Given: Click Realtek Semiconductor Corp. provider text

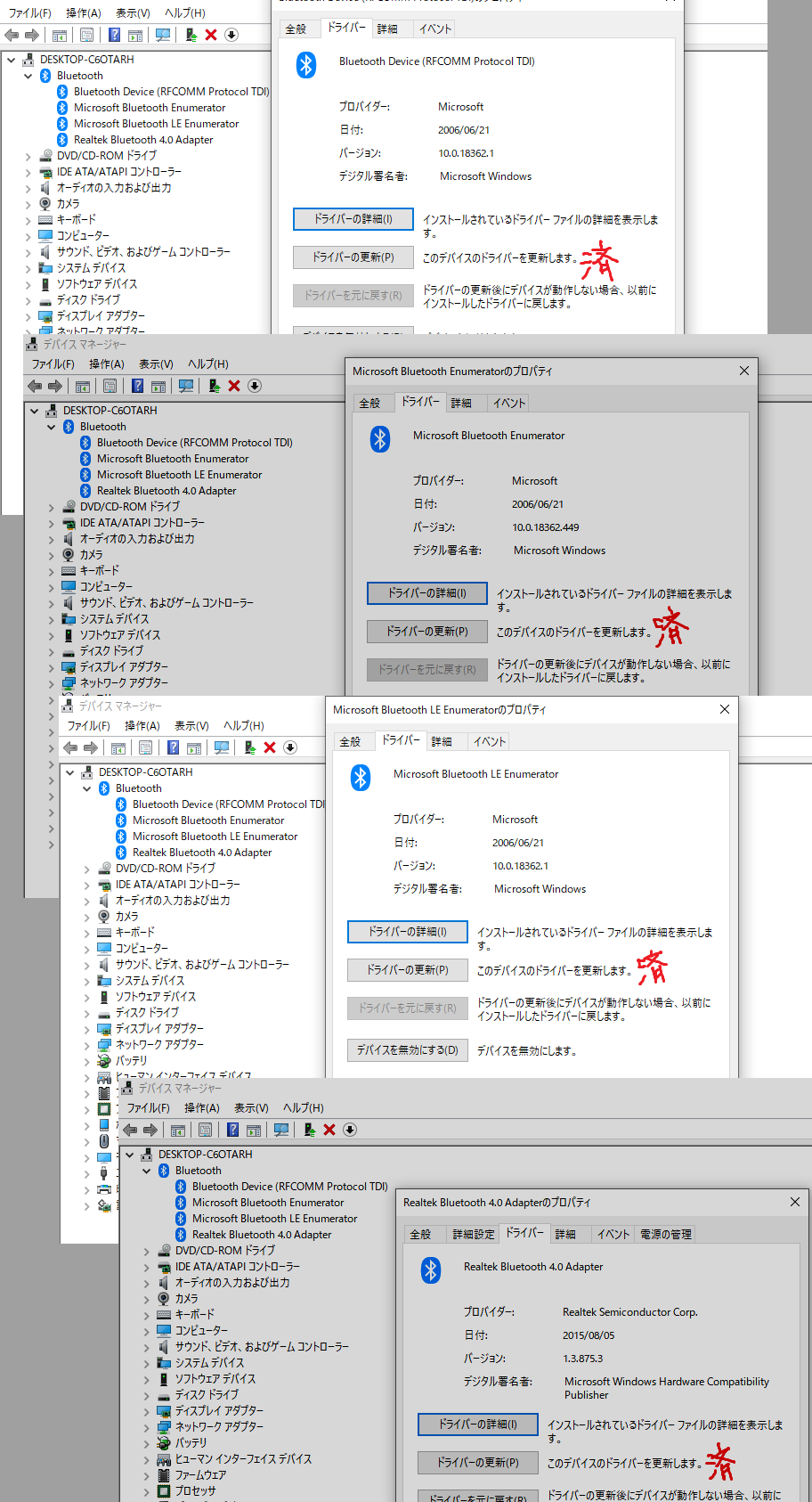Looking at the screenshot, I should click(x=629, y=1312).
